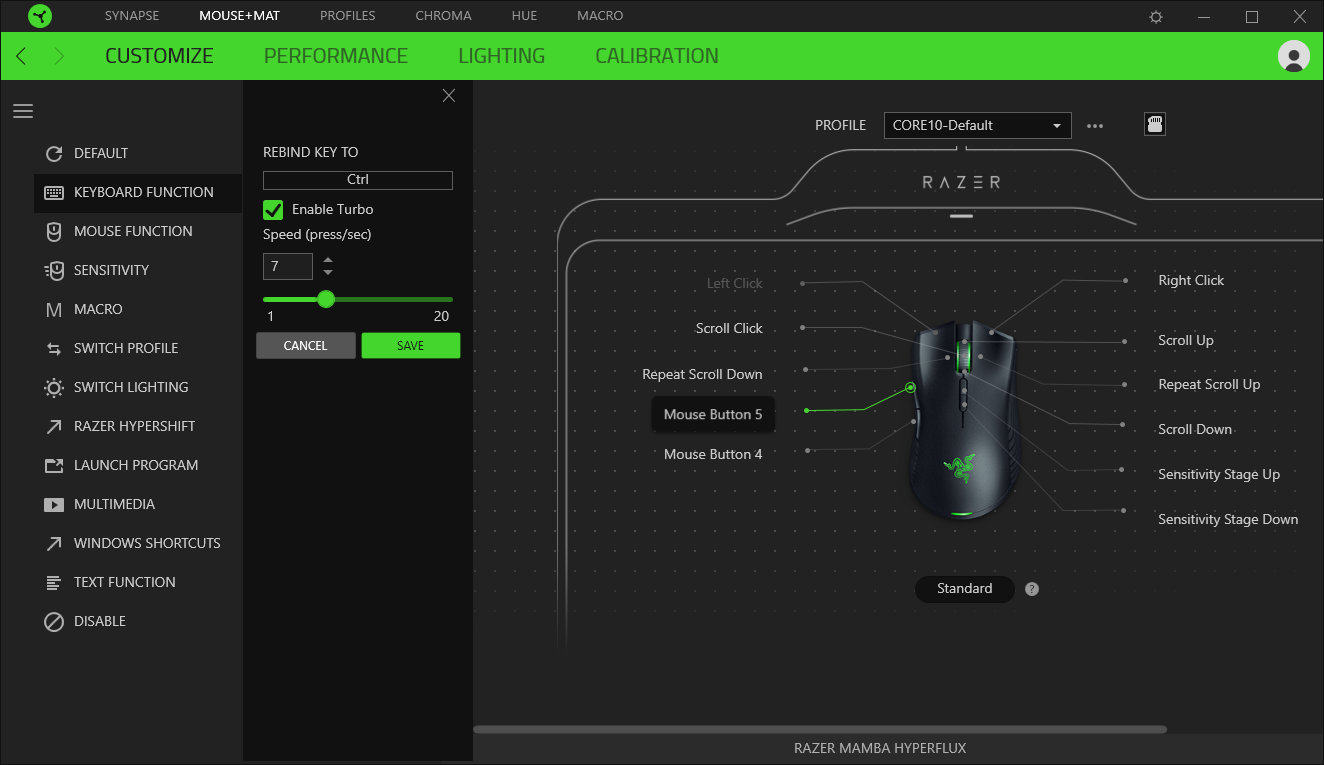Open the settings gear icon

[x=1156, y=17]
